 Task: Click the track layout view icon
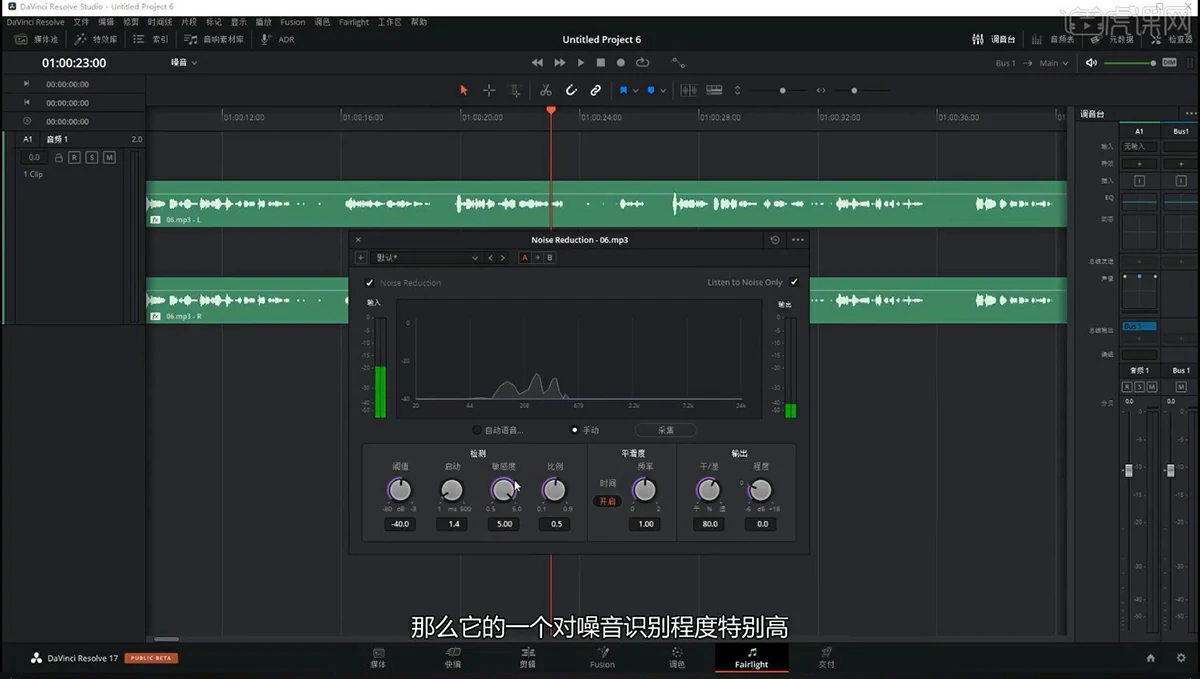click(714, 90)
